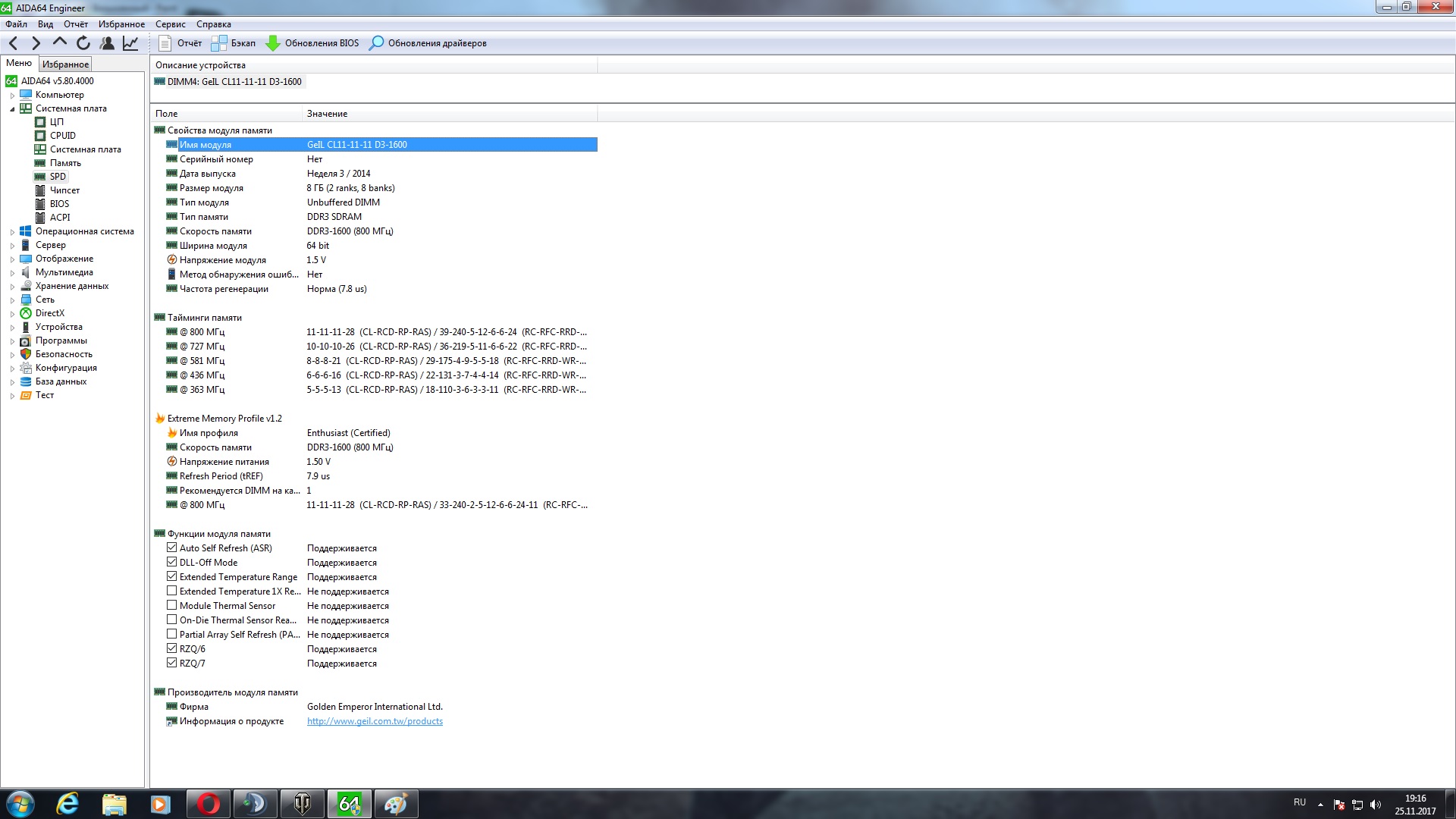The height and width of the screenshot is (819, 1456).
Task: Click the Безопасность shield icon
Action: 26,354
